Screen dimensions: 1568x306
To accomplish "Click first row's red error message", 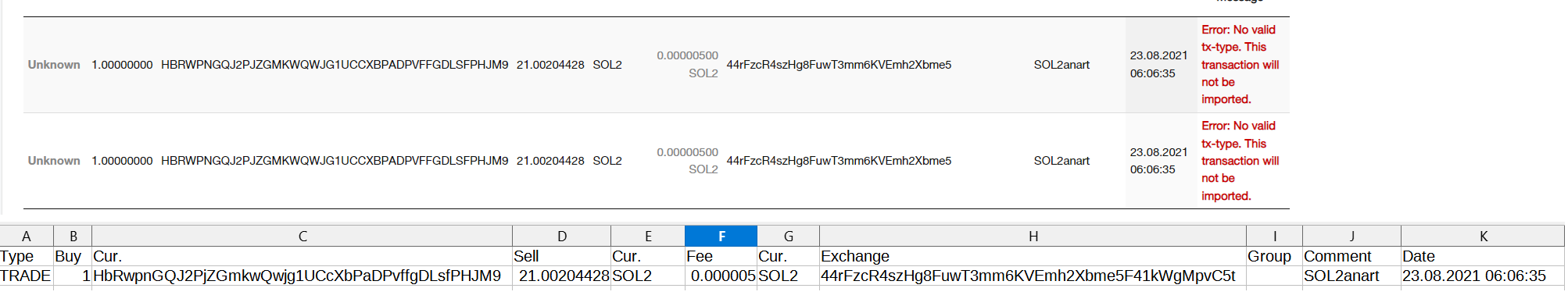I will (1240, 64).
